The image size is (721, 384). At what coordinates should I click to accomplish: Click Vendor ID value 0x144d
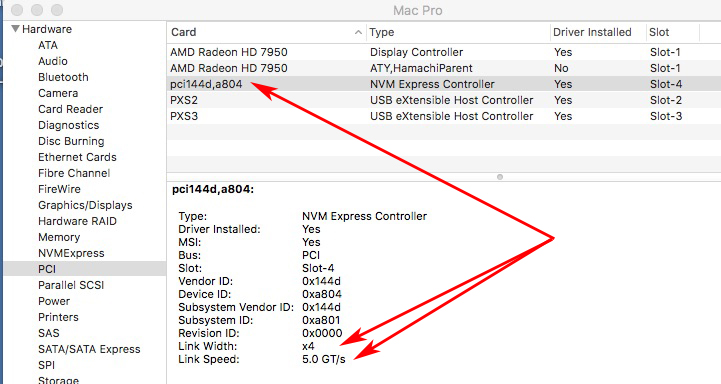coord(321,281)
